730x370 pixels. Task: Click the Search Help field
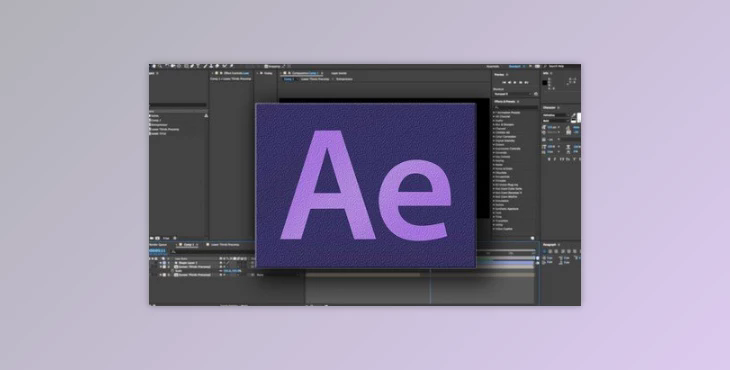pyautogui.click(x=562, y=67)
